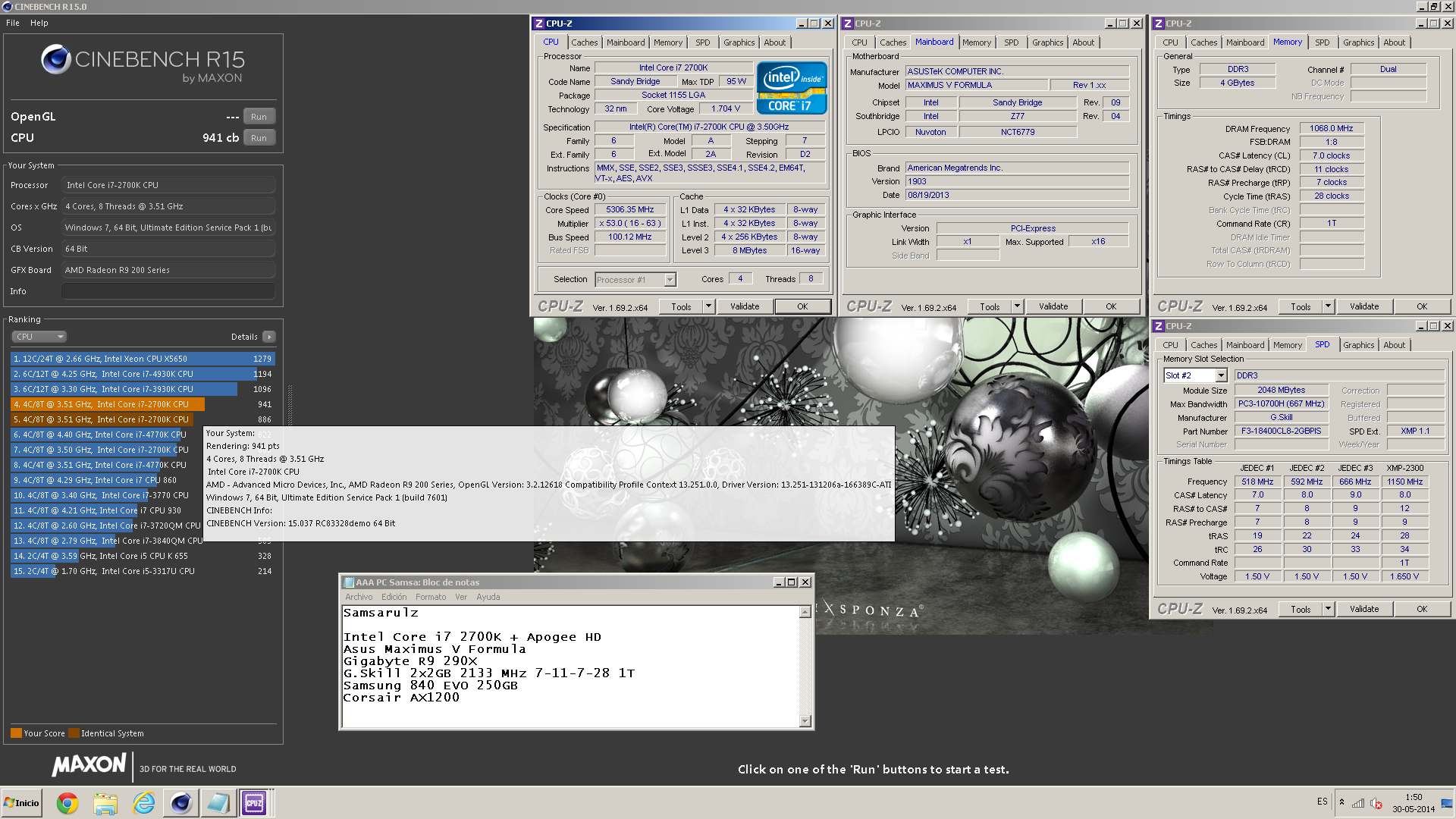Click the Notepad taskbar icon
The width and height of the screenshot is (1456, 819).
pyautogui.click(x=218, y=803)
